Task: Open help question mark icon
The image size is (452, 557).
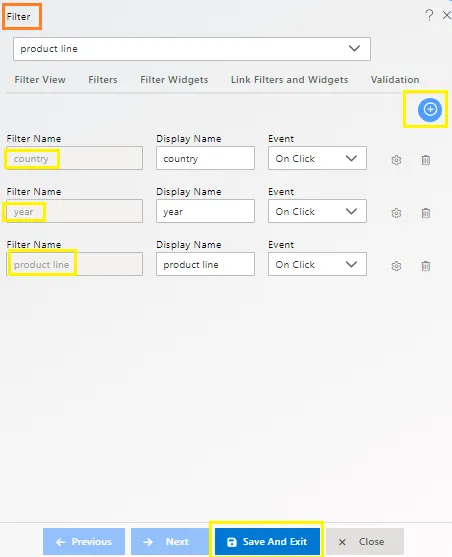Action: pos(429,15)
